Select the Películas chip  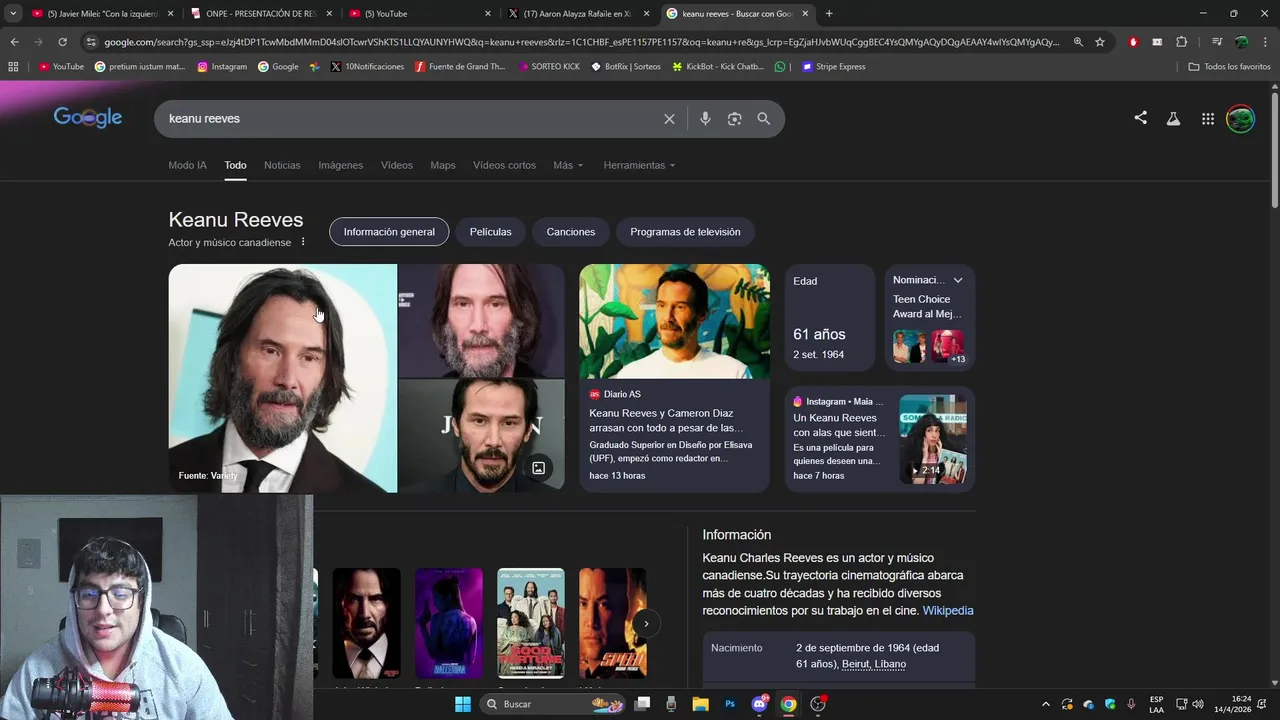tap(490, 232)
